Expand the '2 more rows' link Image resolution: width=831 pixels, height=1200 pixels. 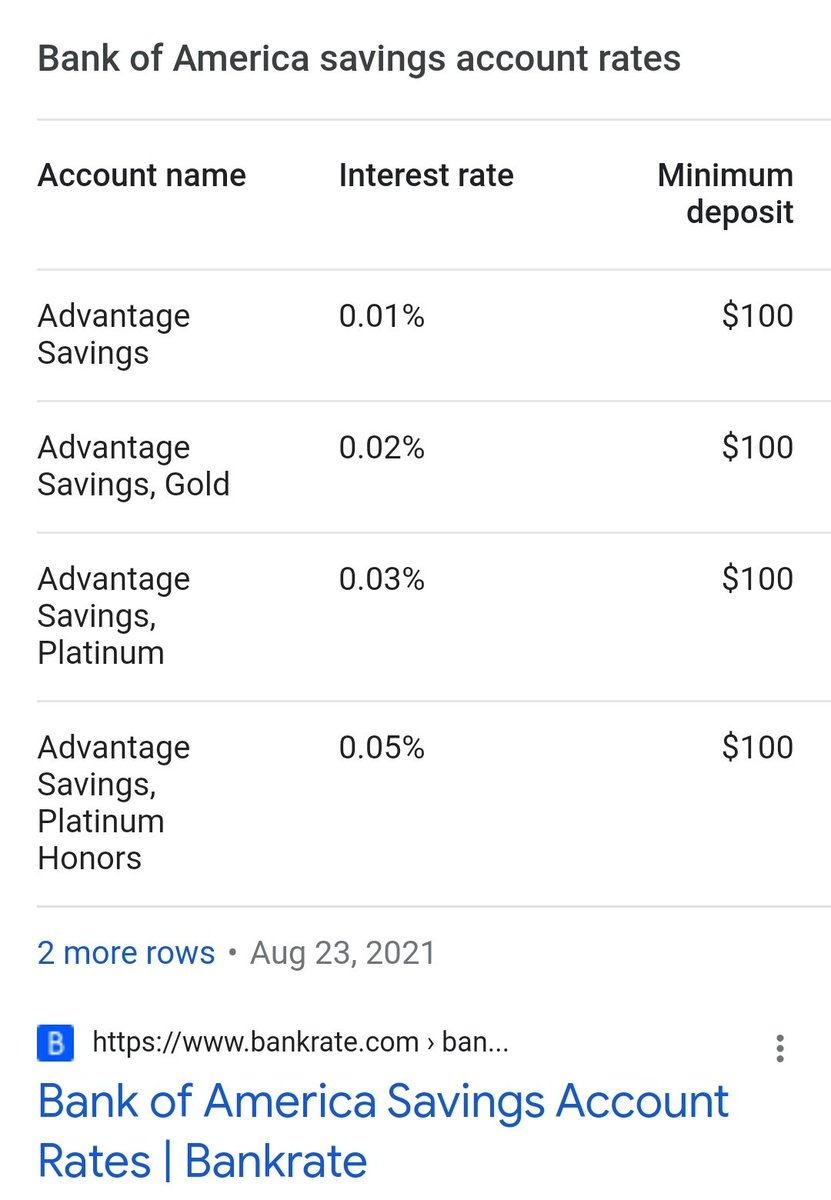coord(126,952)
